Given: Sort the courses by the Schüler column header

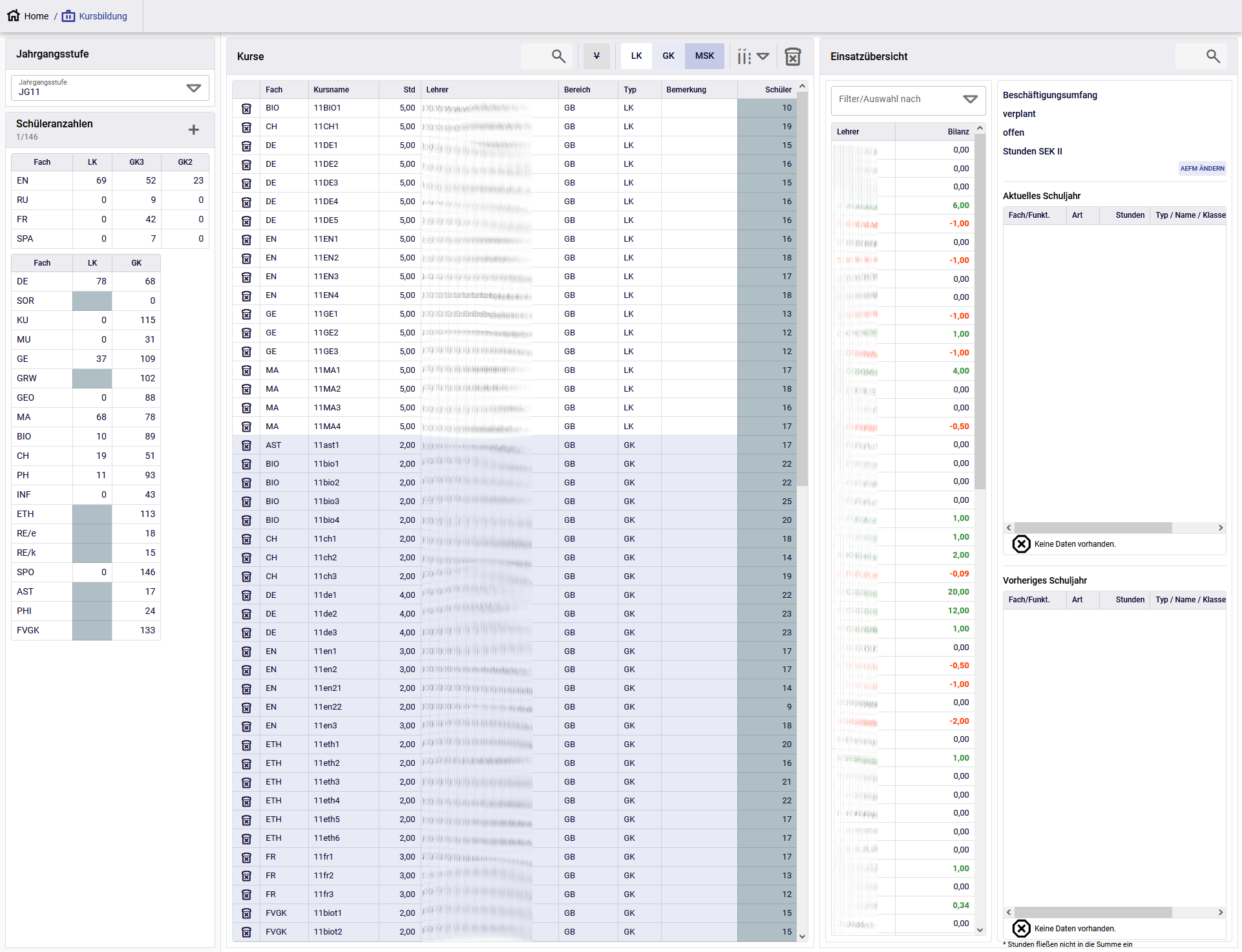Looking at the screenshot, I should 777,90.
